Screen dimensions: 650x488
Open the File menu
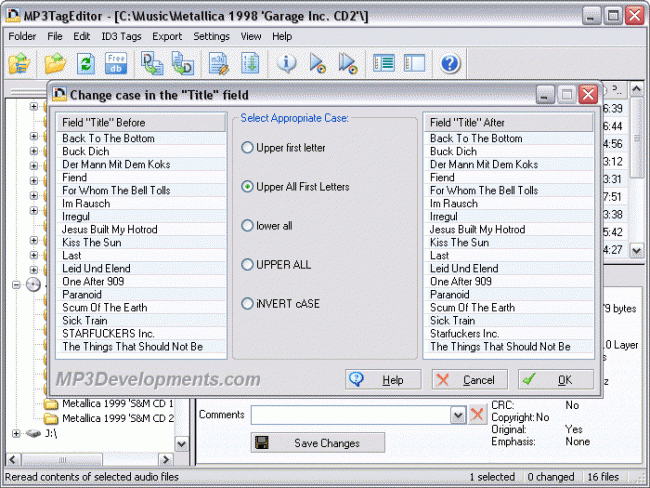pos(55,36)
